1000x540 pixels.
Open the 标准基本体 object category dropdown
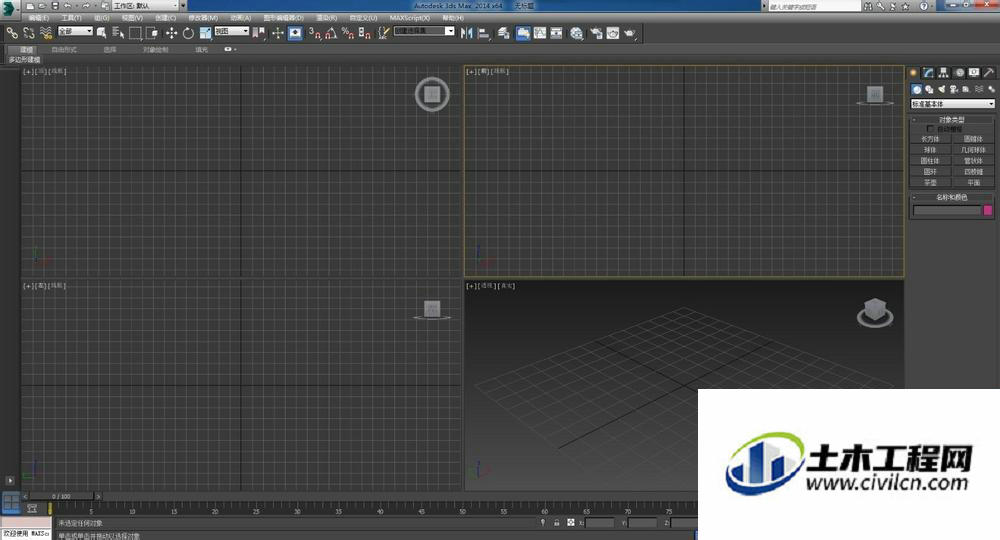[952, 104]
